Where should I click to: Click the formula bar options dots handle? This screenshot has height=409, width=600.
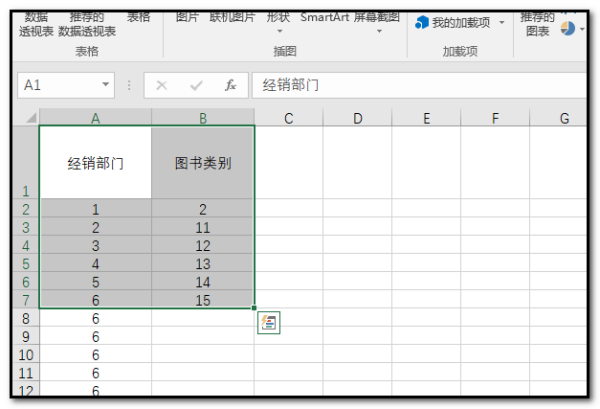coord(129,85)
